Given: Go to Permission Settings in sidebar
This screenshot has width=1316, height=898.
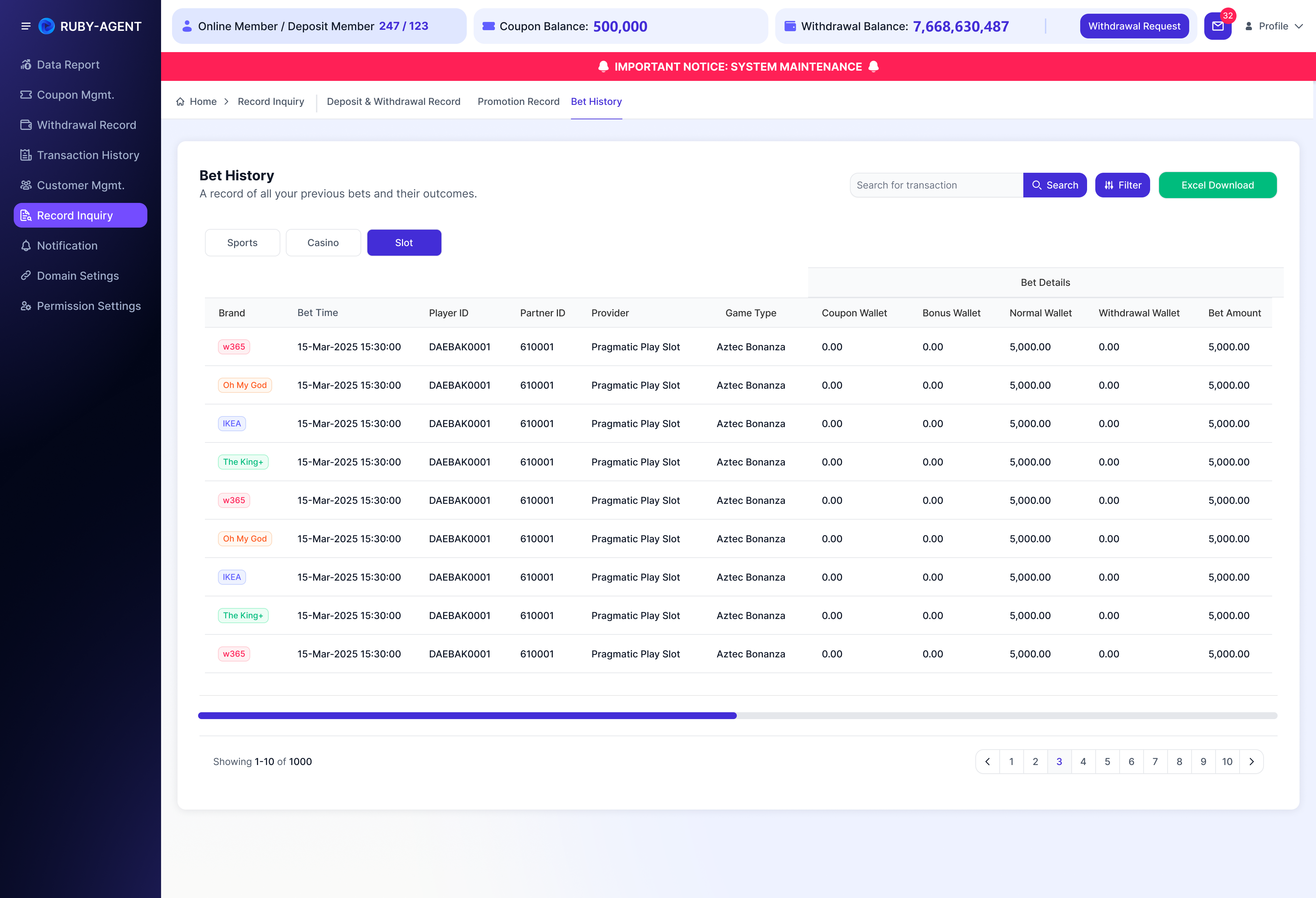Looking at the screenshot, I should 80,306.
